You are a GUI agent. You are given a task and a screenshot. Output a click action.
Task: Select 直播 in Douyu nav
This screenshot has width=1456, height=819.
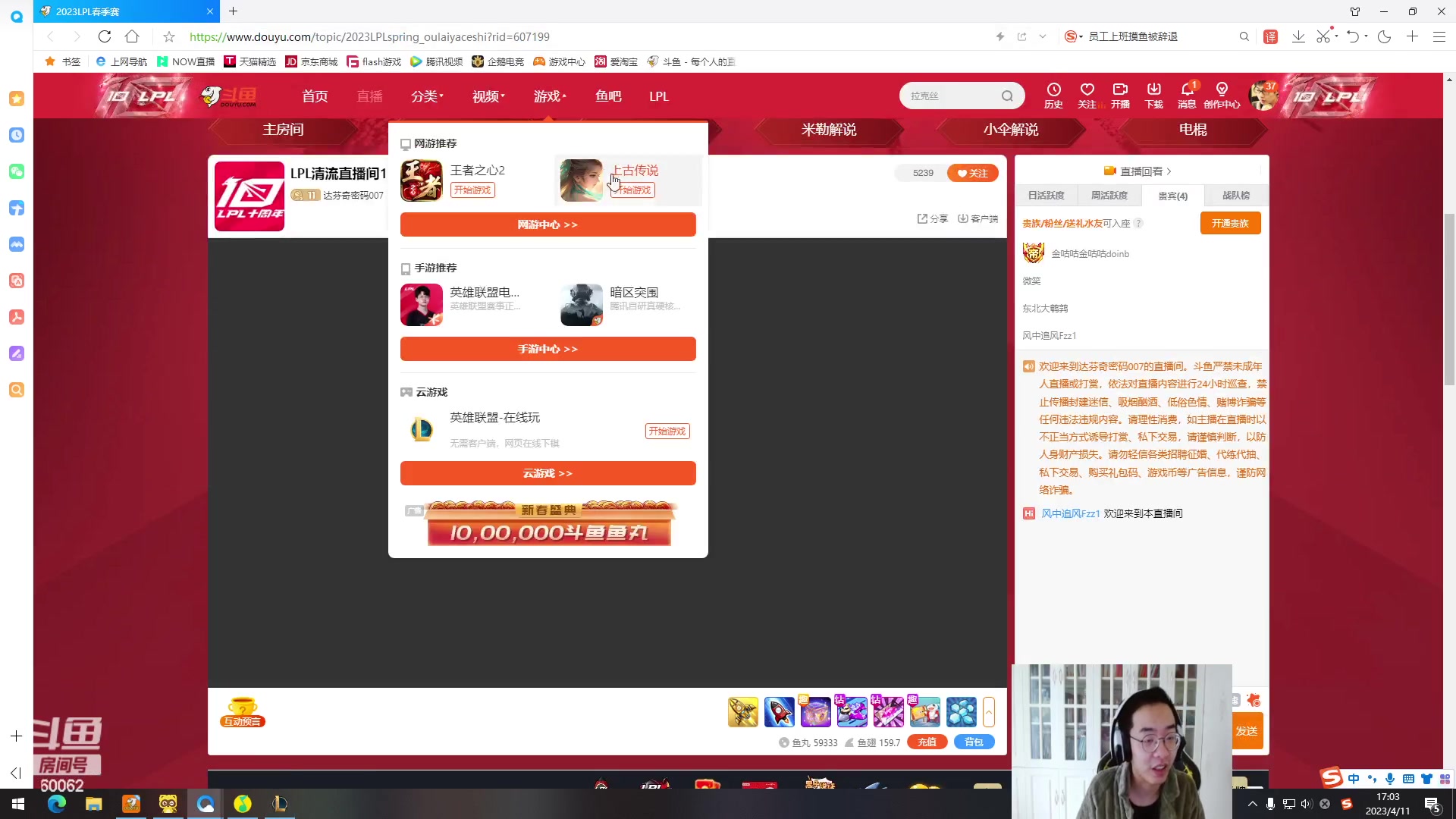pyautogui.click(x=369, y=96)
